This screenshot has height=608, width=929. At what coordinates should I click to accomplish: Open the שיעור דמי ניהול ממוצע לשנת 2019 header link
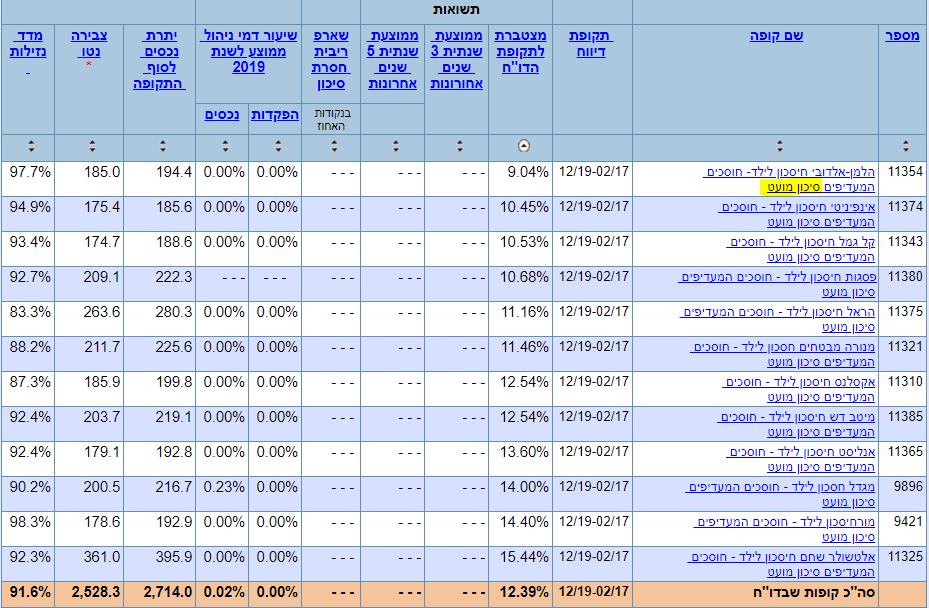click(x=248, y=52)
